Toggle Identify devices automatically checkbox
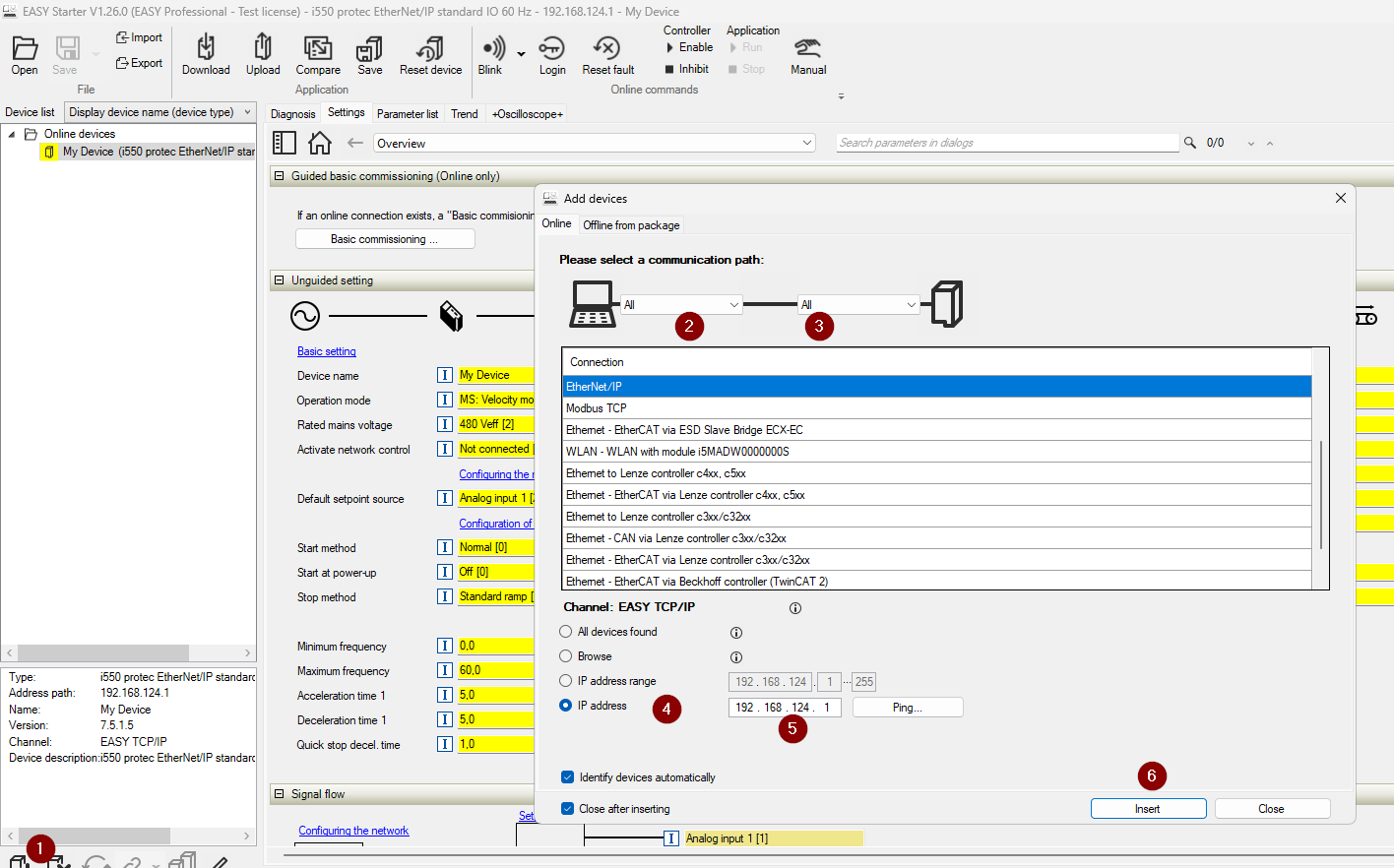This screenshot has width=1394, height=868. [567, 777]
